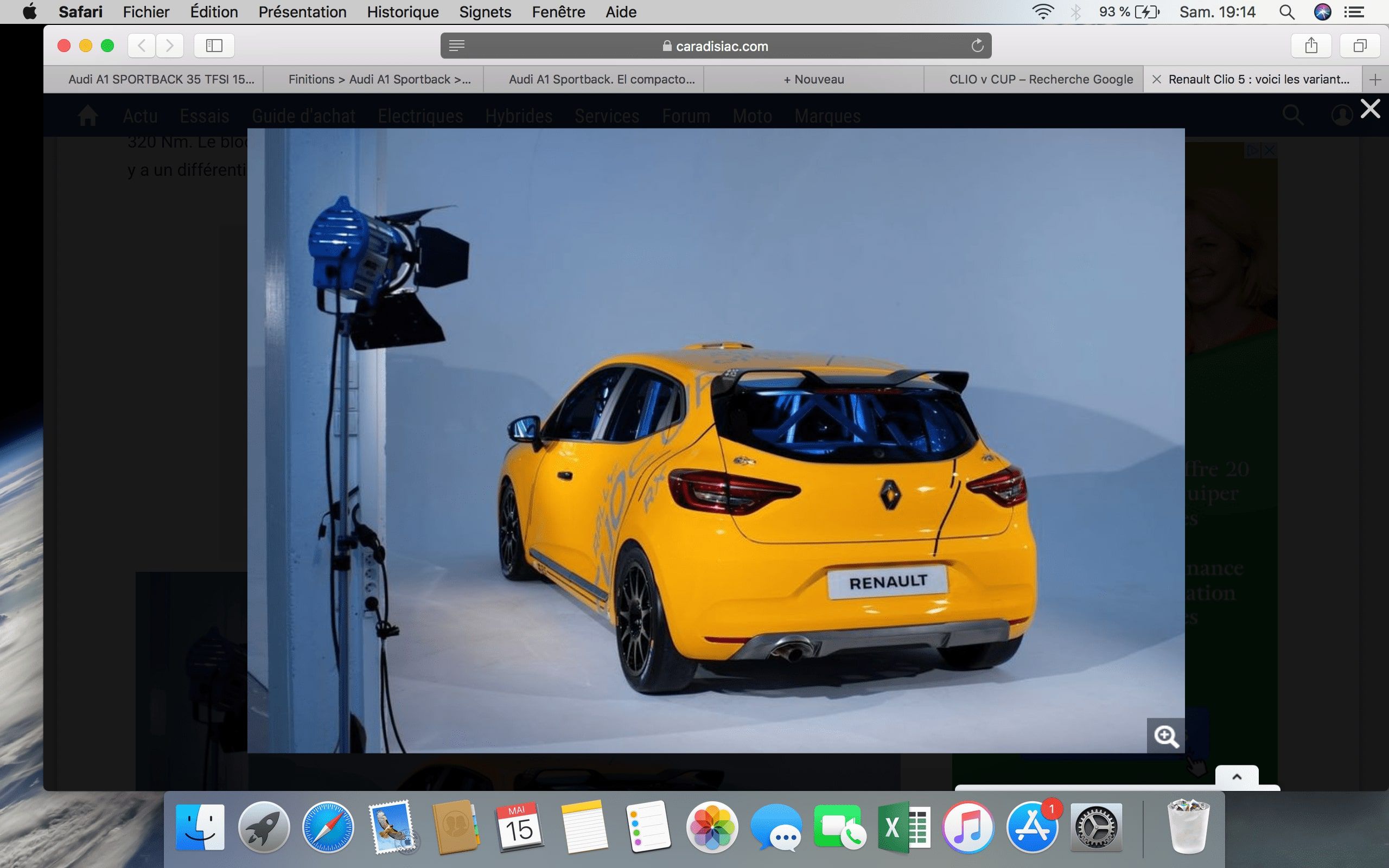Viewport: 1389px width, 868px height.
Task: Switch to Finitions Audi A1 Sportback tab
Action: (374, 79)
